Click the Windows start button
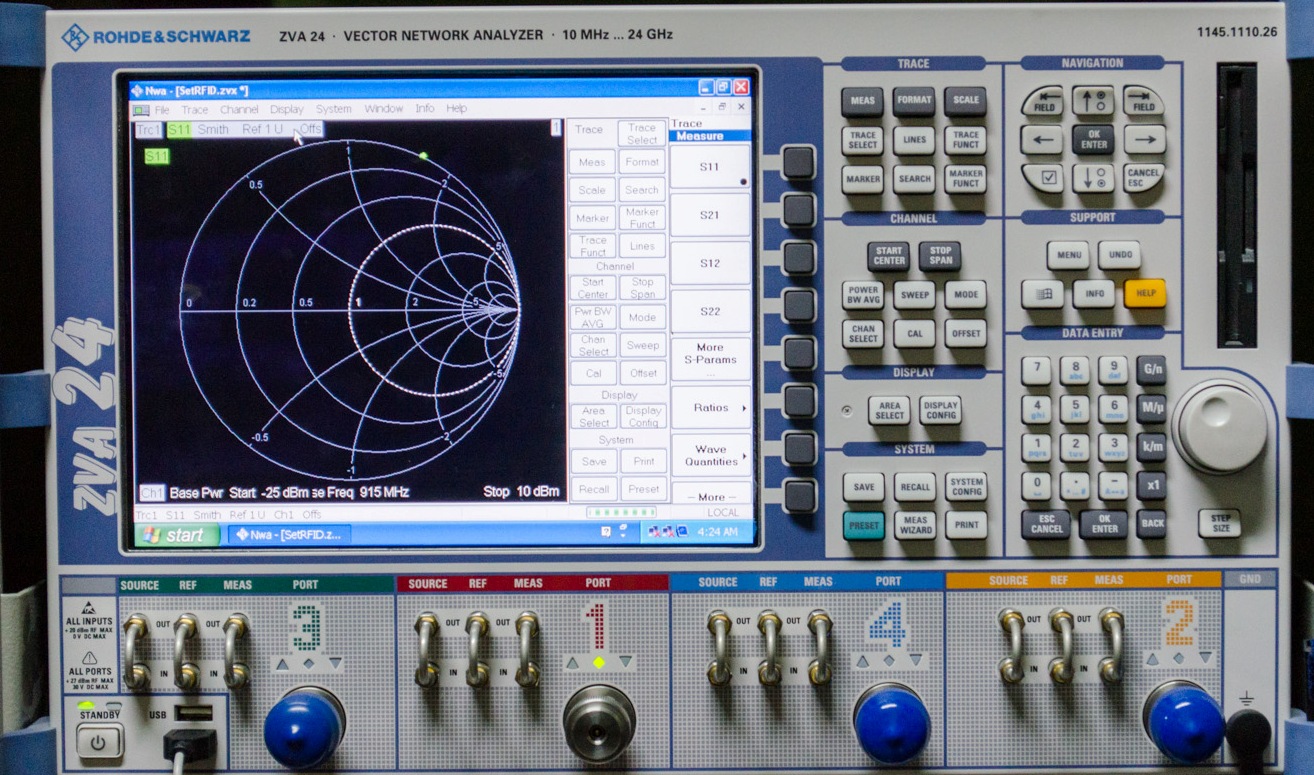The width and height of the screenshot is (1314, 775). click(176, 535)
